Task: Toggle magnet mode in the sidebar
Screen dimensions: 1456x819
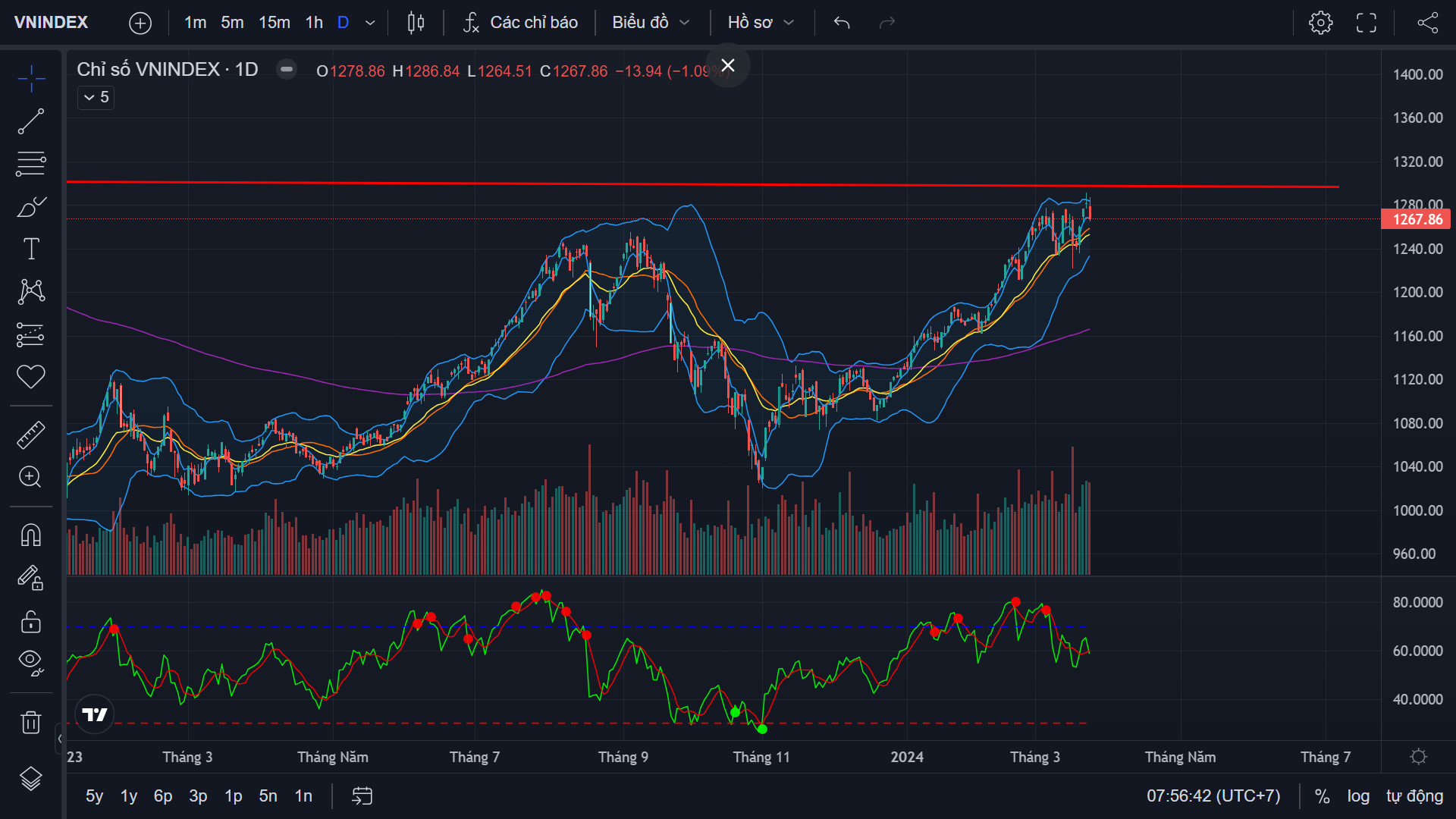Action: pyautogui.click(x=31, y=535)
